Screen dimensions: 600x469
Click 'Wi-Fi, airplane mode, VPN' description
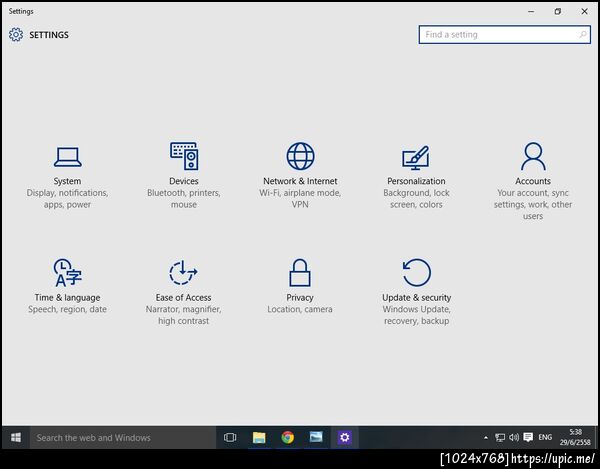click(300, 199)
